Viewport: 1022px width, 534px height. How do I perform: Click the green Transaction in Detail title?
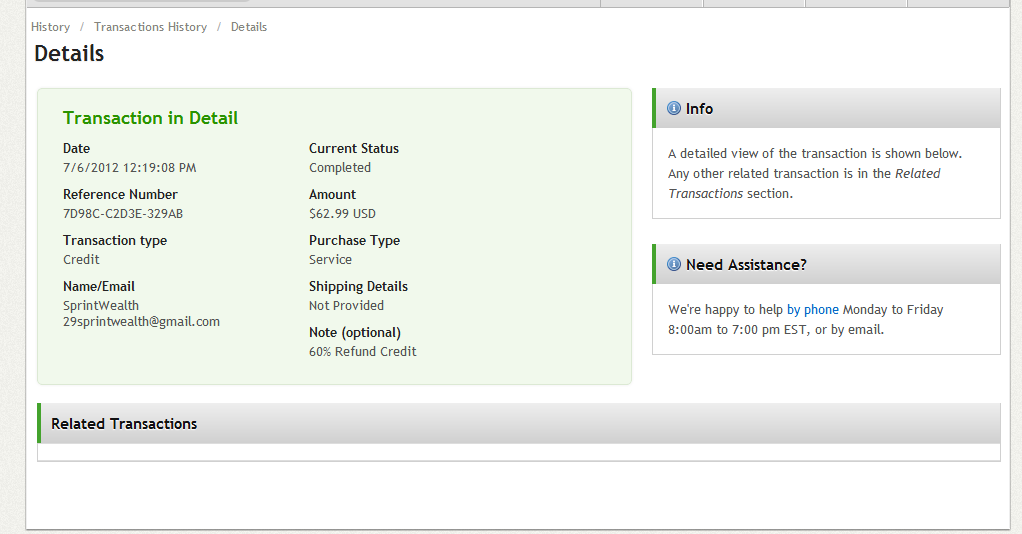tap(150, 118)
